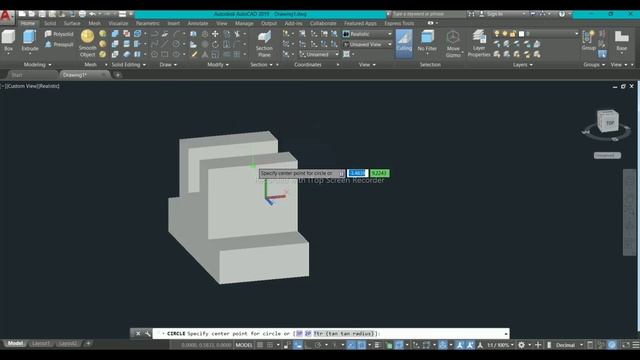Click the ViewCube TOP face
Image resolution: width=640 pixels, height=360 pixels.
coord(609,122)
